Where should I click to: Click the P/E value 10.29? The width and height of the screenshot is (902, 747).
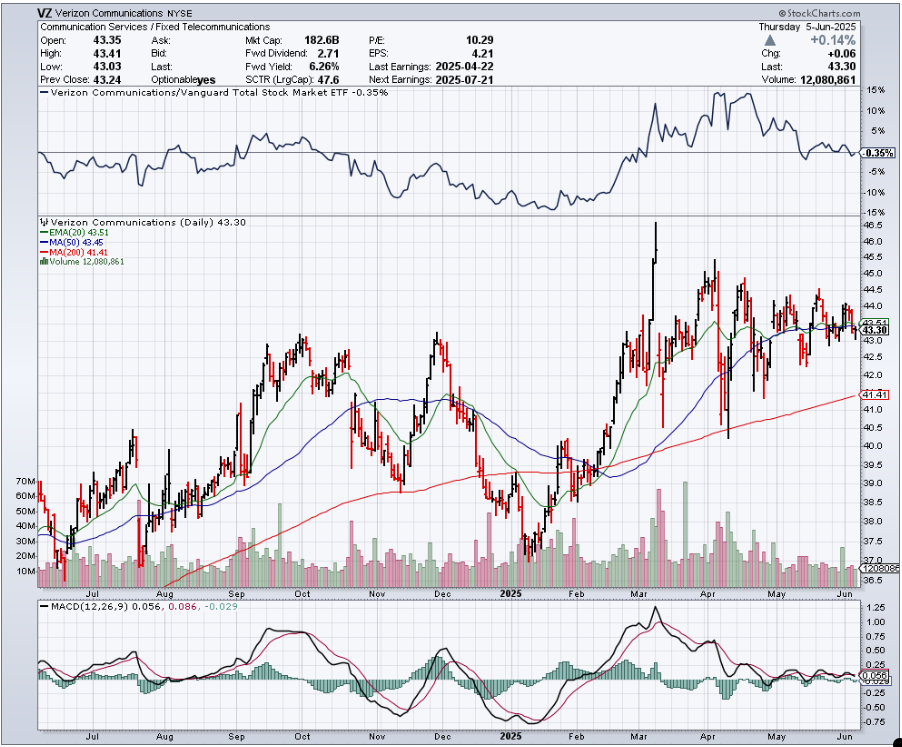[479, 40]
